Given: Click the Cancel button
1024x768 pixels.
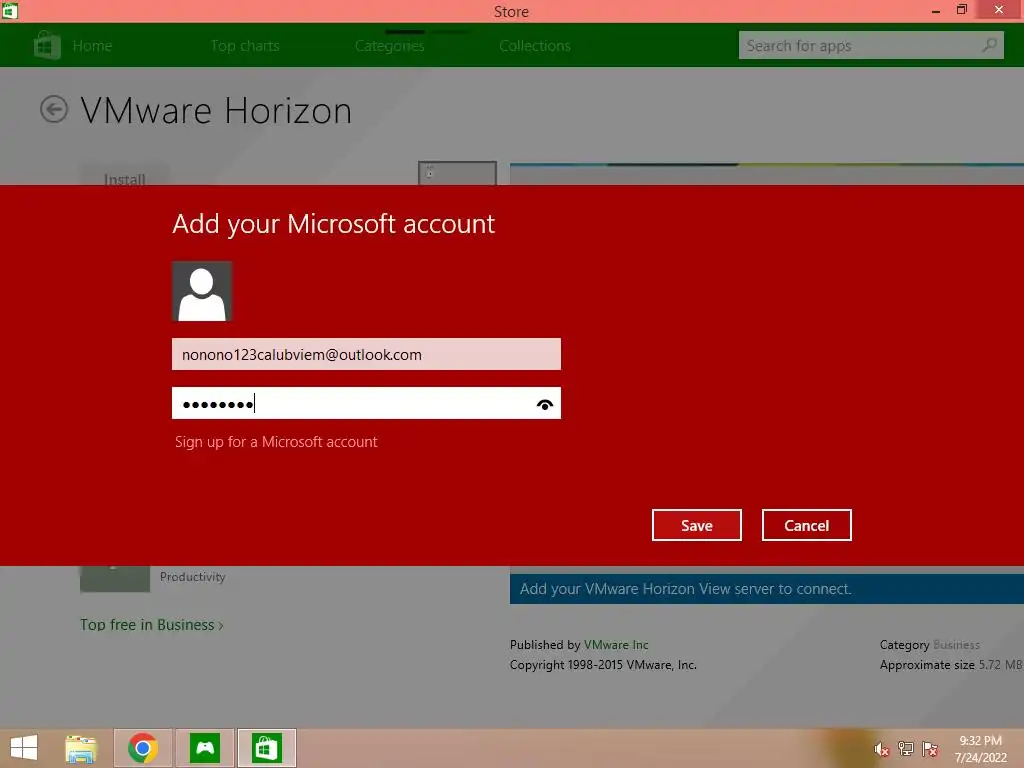Looking at the screenshot, I should 807,525.
